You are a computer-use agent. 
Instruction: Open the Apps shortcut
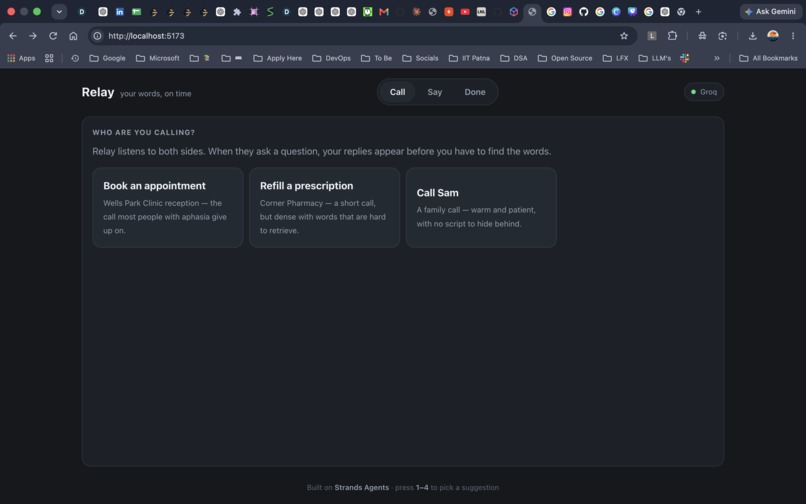(21, 58)
